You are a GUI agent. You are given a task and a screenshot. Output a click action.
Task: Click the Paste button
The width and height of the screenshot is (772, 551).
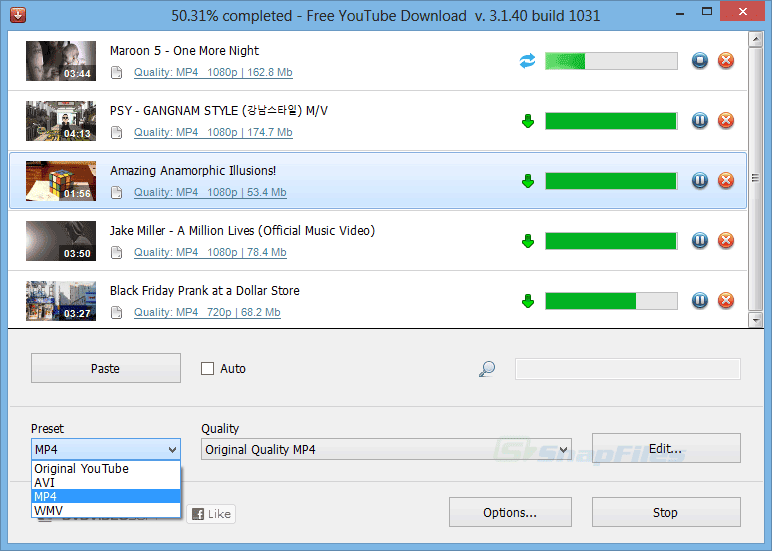click(106, 368)
